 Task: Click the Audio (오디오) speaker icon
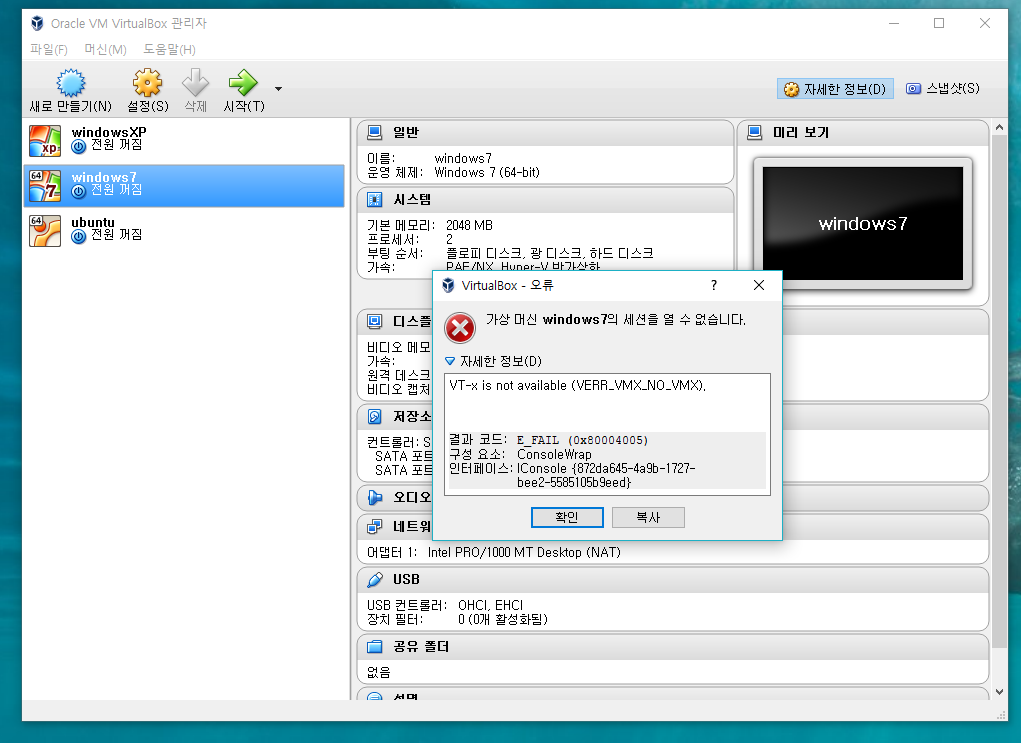[x=374, y=498]
